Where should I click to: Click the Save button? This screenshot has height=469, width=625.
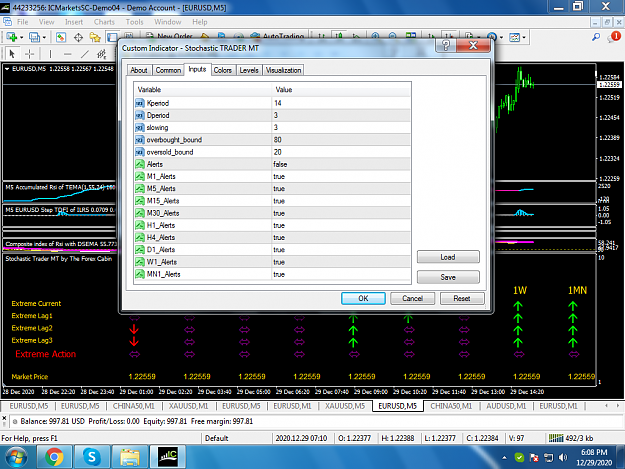[x=448, y=277]
